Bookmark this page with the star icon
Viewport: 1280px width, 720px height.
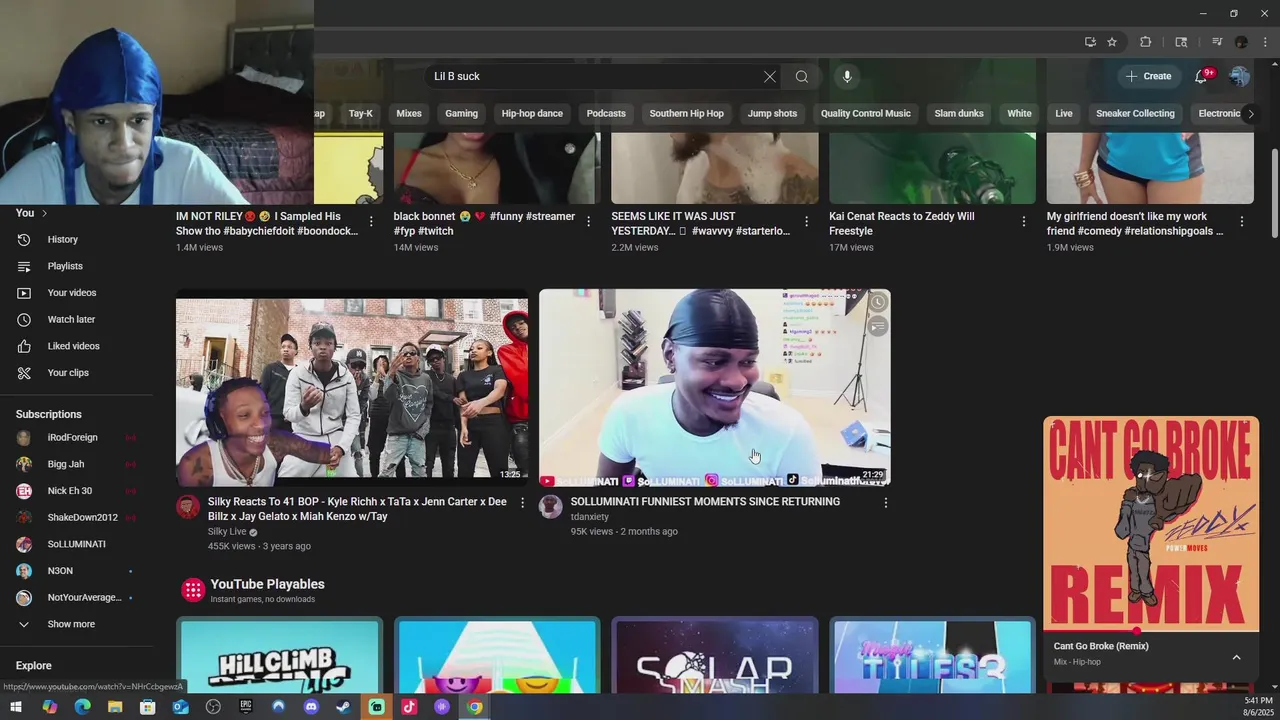pos(1112,42)
